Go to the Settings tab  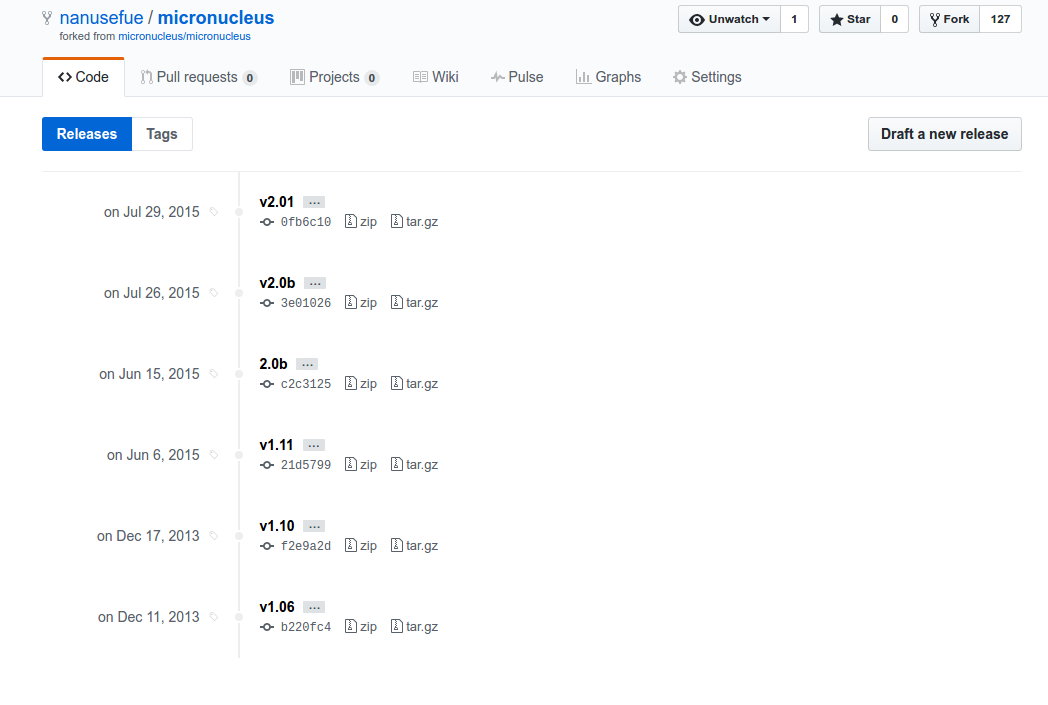707,77
